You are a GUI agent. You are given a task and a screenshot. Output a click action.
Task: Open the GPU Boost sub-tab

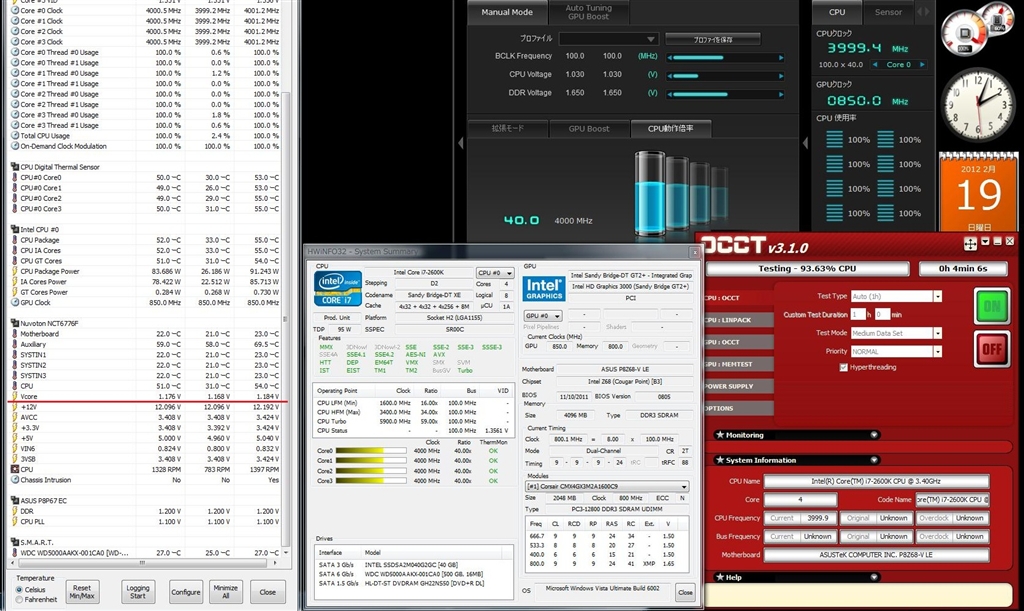588,129
